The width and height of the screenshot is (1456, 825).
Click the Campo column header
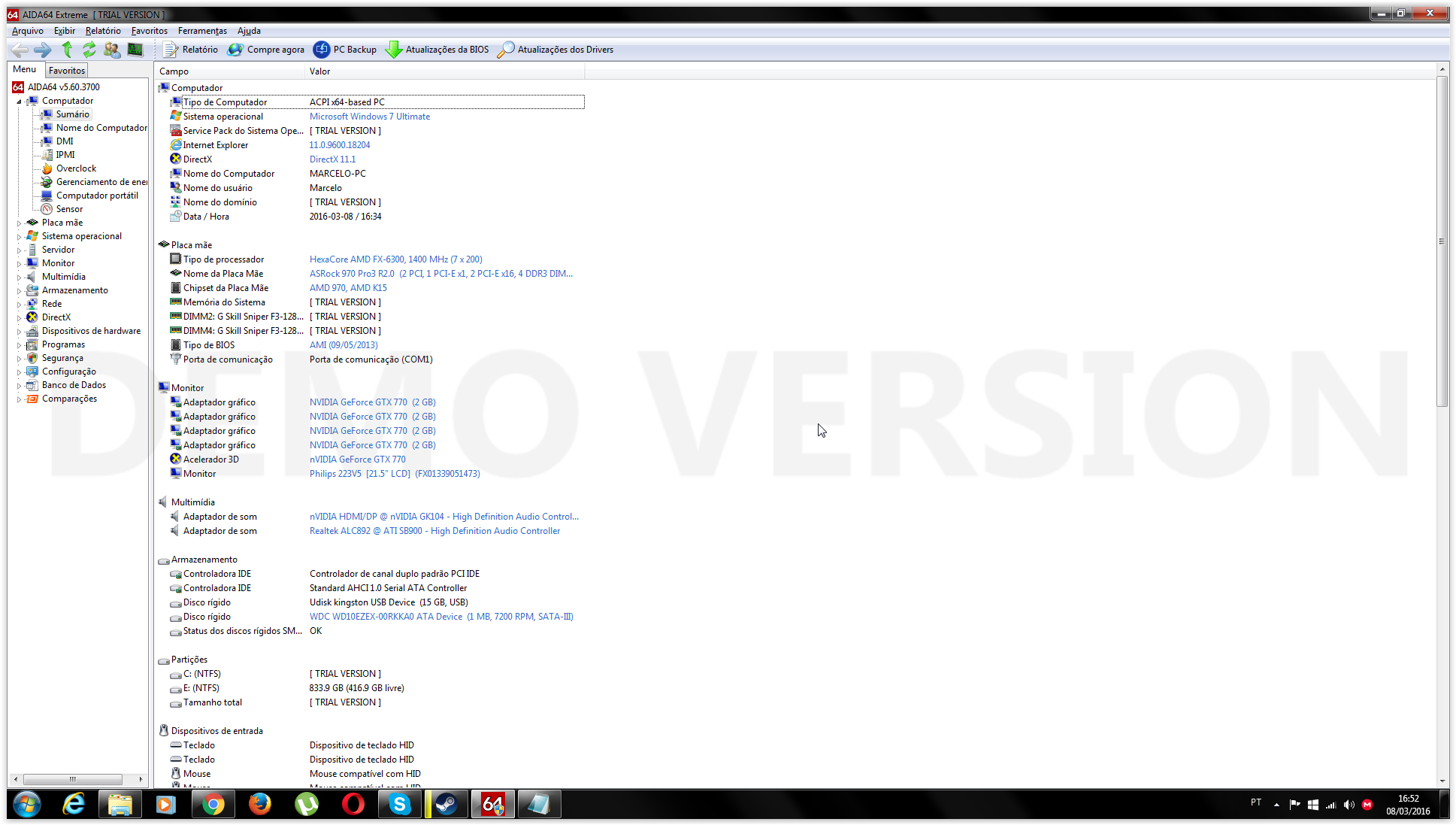229,71
